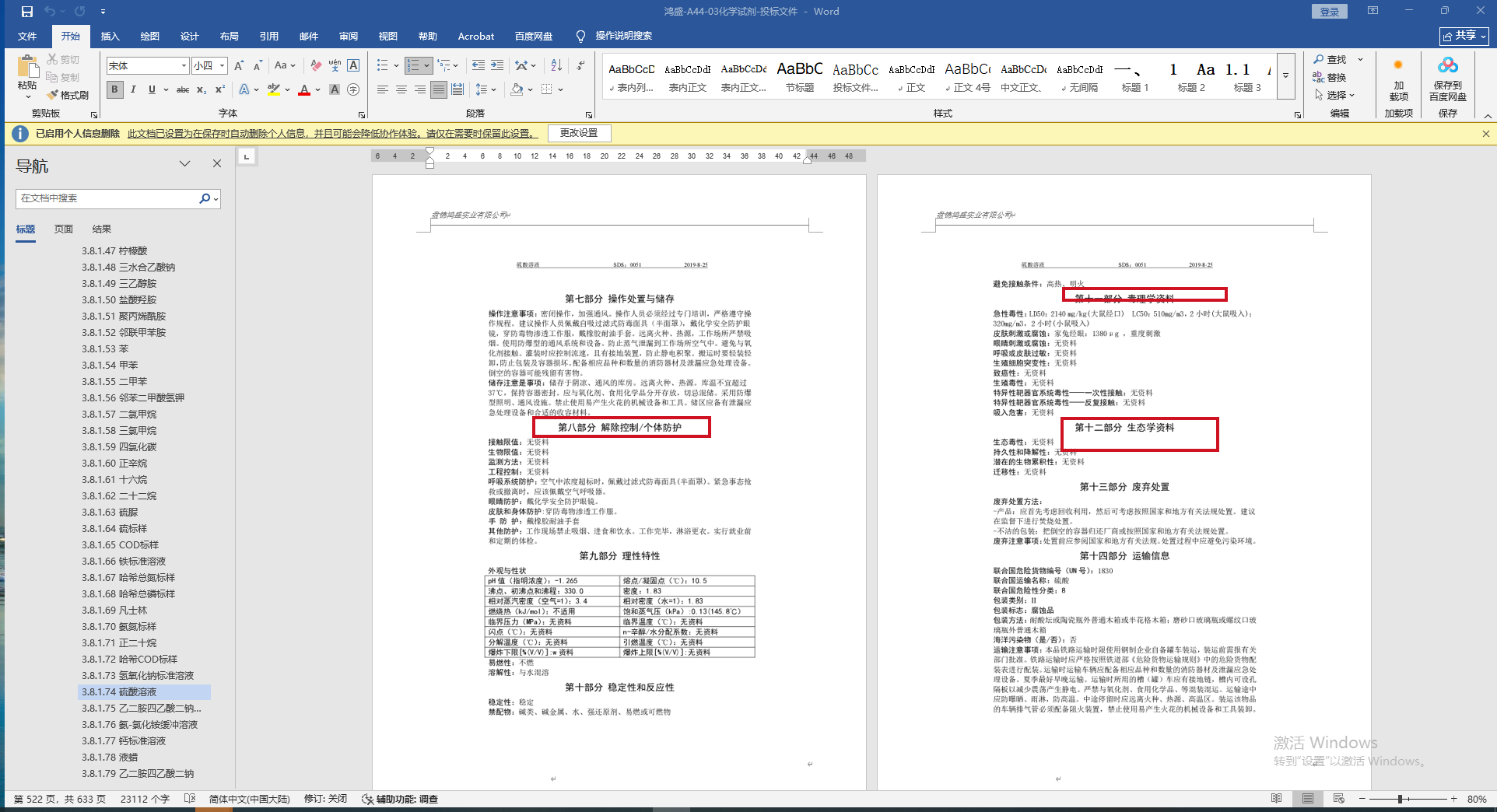Click the navigation document search box
This screenshot has width=1497, height=812.
[x=117, y=198]
